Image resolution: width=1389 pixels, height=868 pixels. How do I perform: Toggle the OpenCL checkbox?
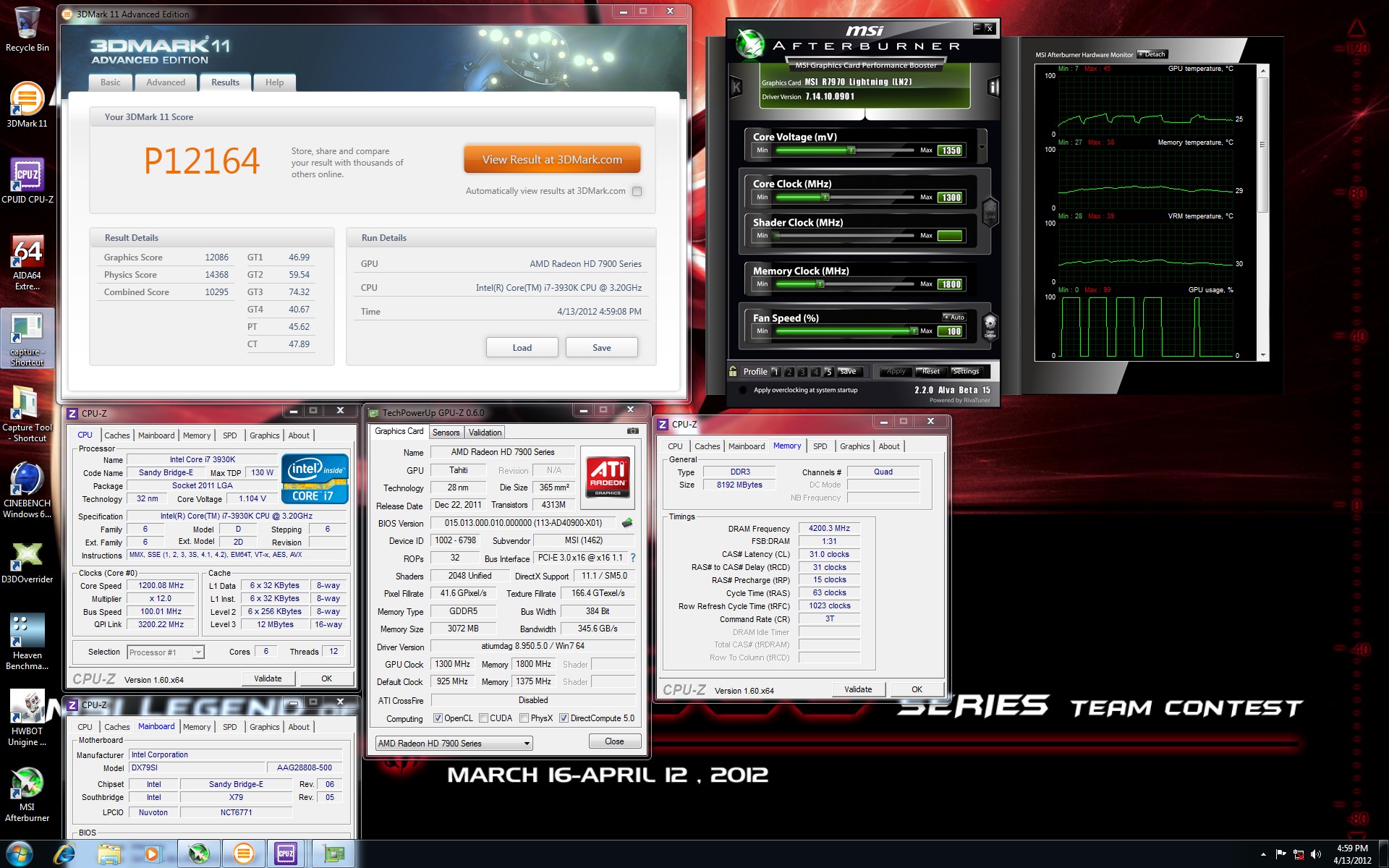tap(438, 718)
